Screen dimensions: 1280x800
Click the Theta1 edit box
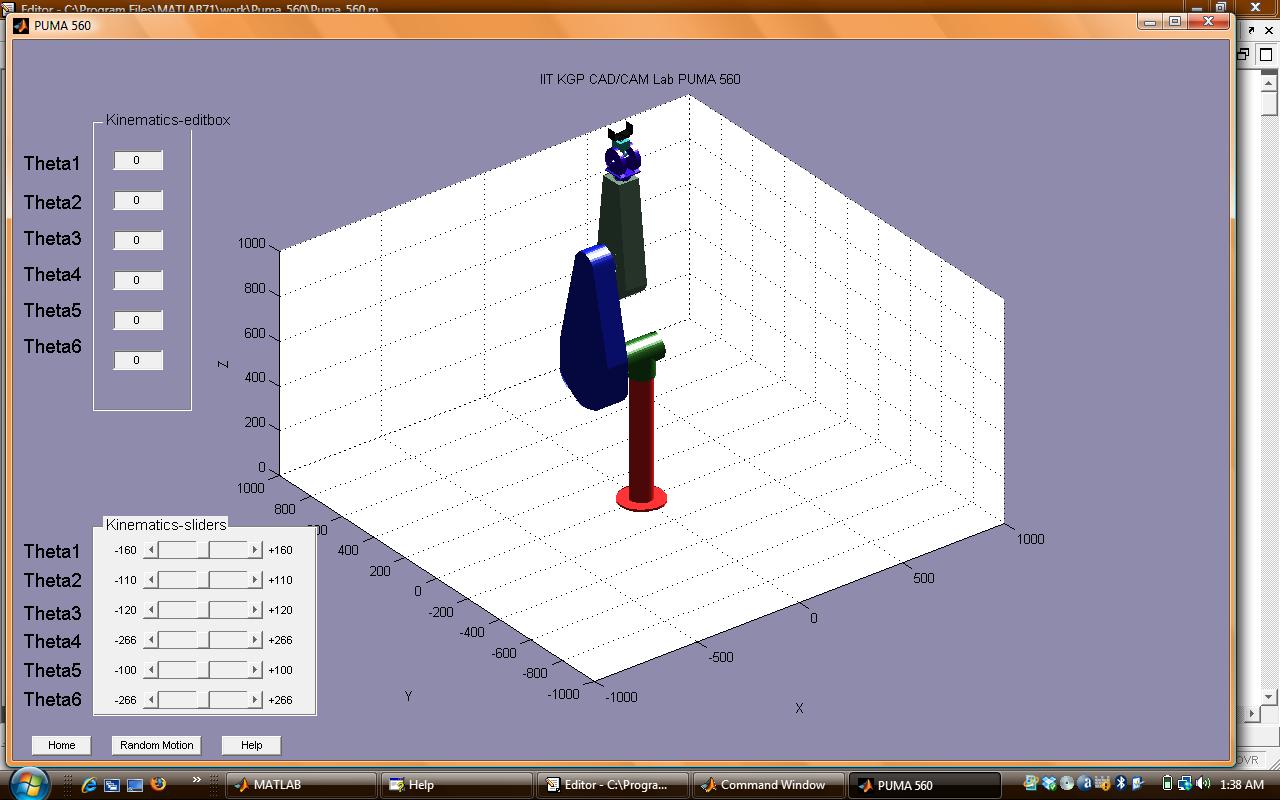coord(137,161)
